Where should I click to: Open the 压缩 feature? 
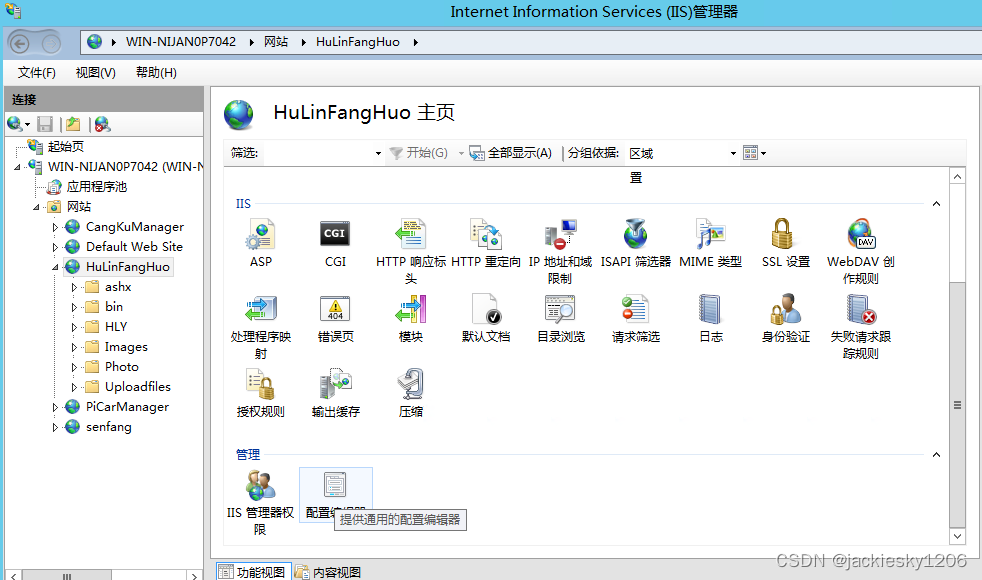(x=410, y=388)
